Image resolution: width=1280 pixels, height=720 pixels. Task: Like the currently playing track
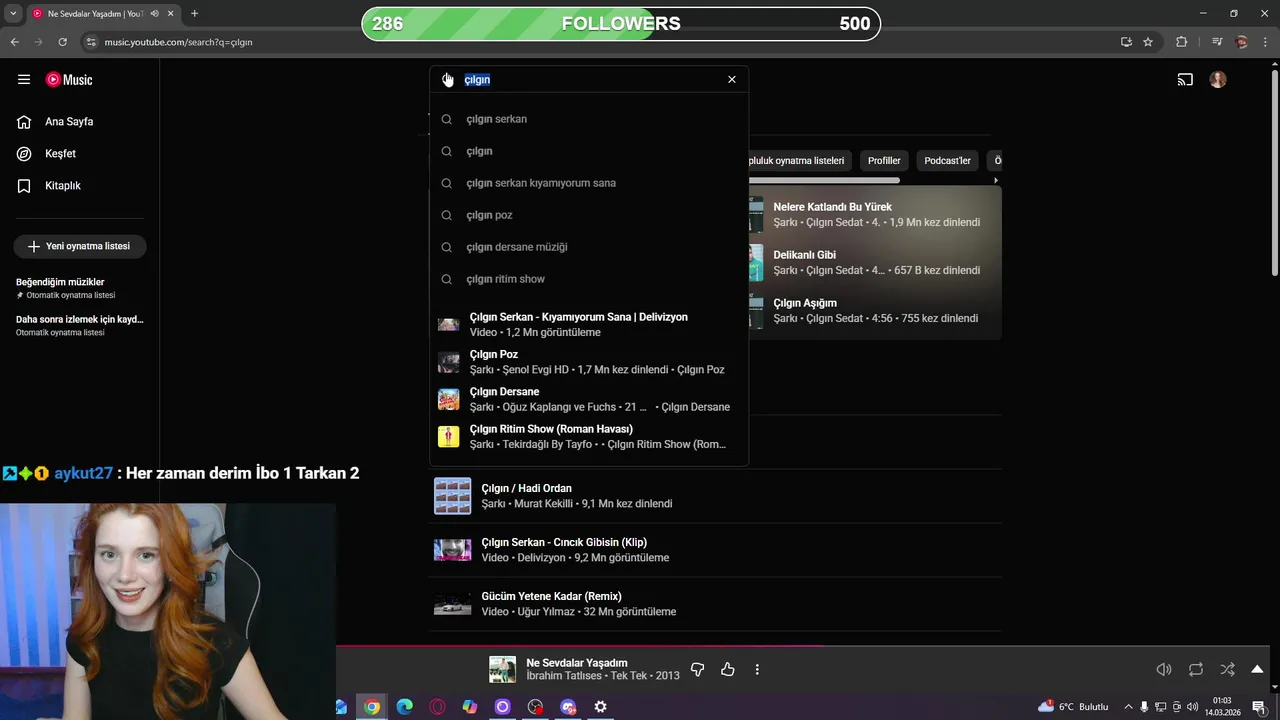point(728,669)
